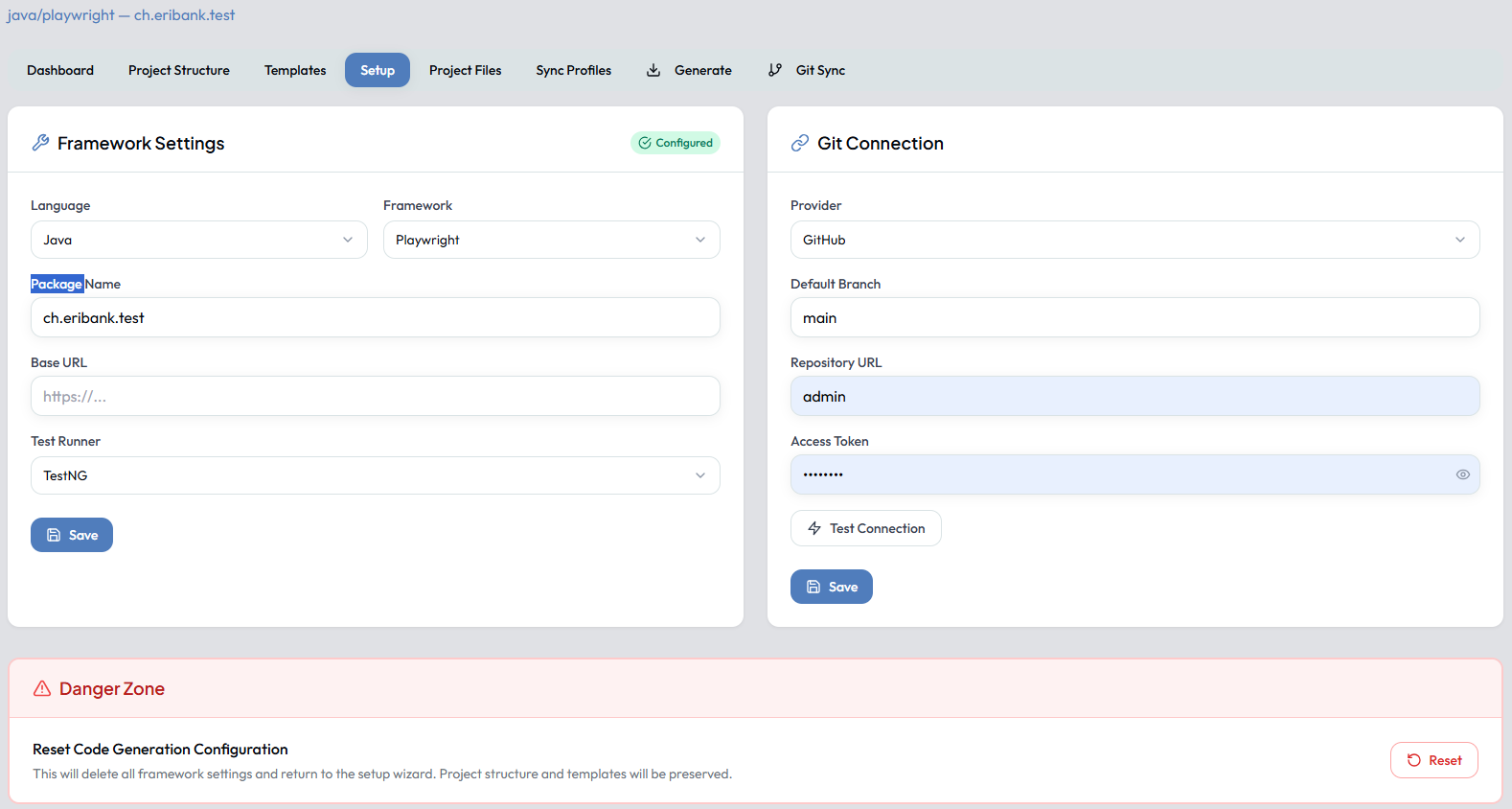
Task: Click the Base URL input field
Action: [x=376, y=396]
